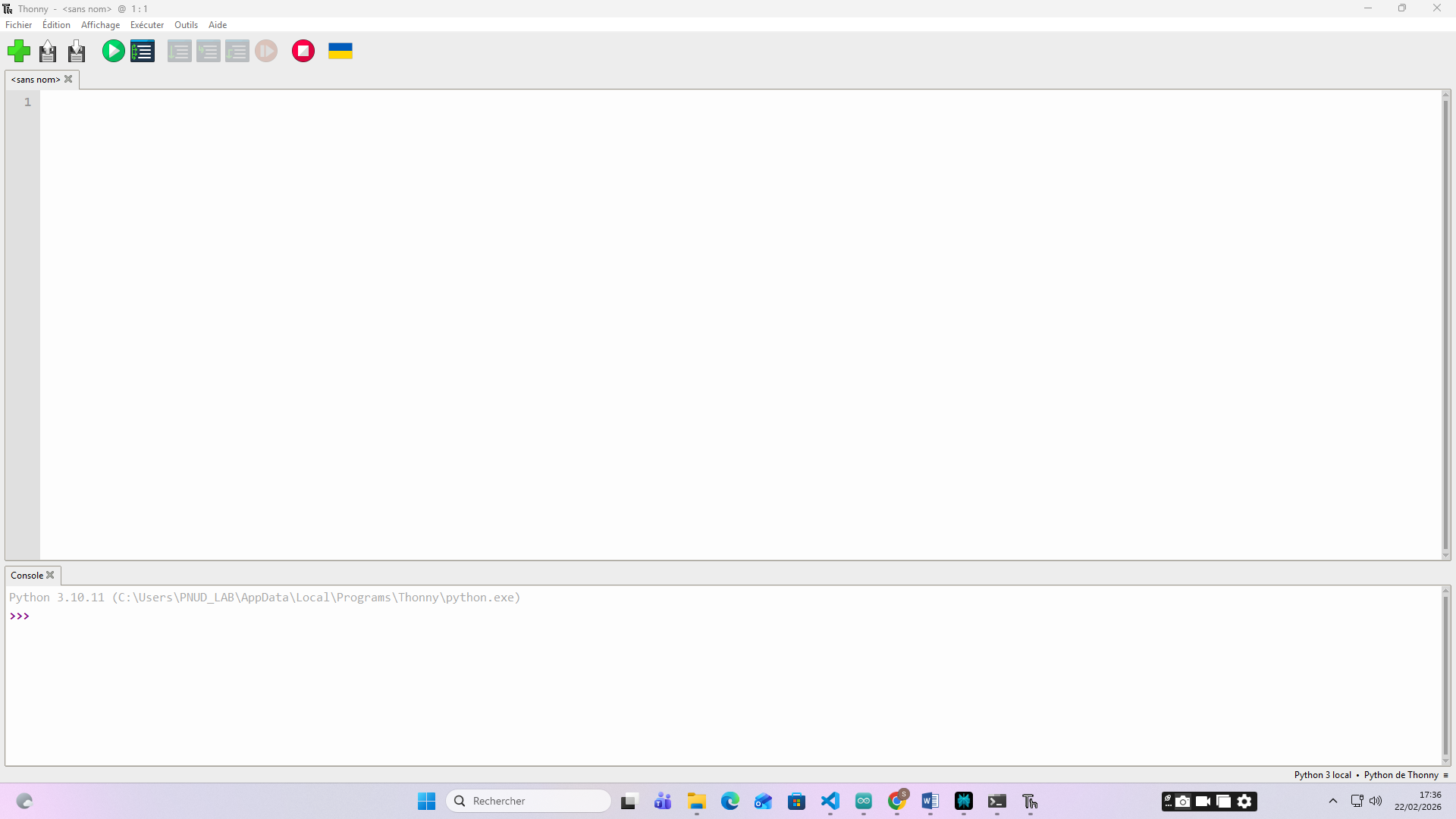Open the Exécuter menu

point(146,25)
